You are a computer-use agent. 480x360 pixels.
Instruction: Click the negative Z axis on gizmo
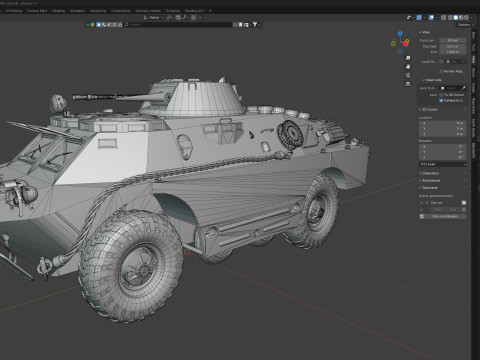coord(400,51)
